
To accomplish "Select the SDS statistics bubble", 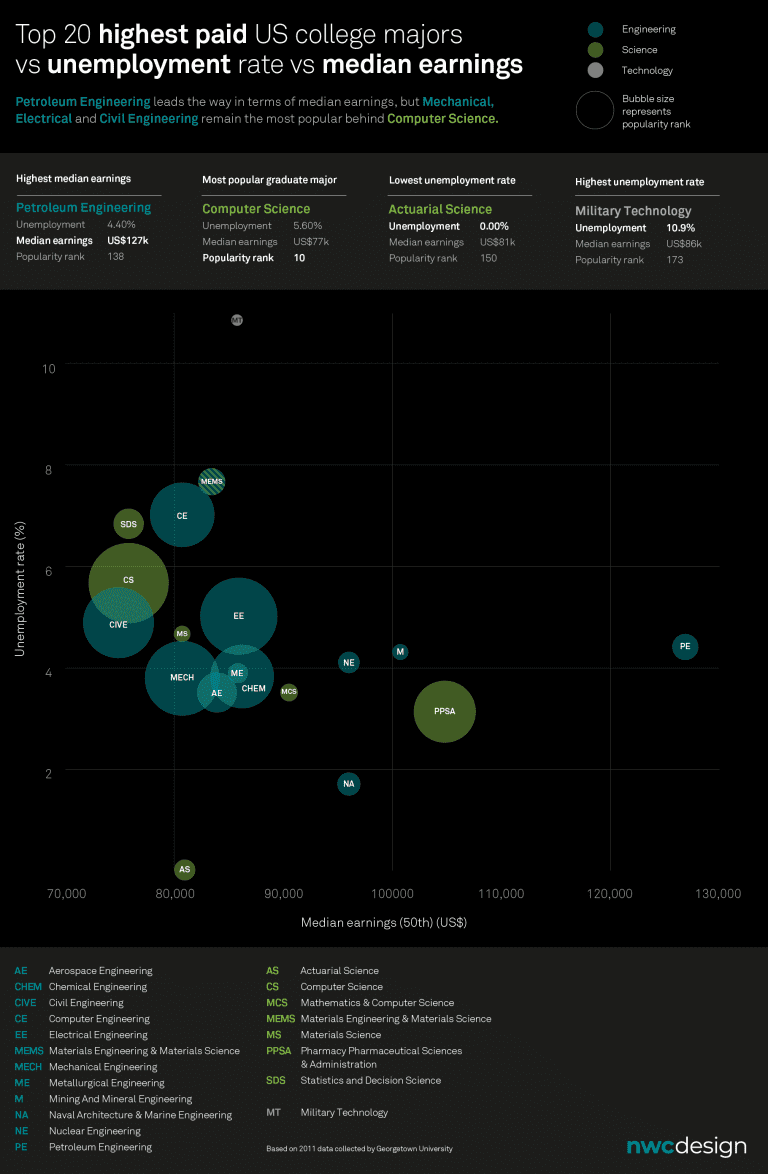I will [129, 523].
